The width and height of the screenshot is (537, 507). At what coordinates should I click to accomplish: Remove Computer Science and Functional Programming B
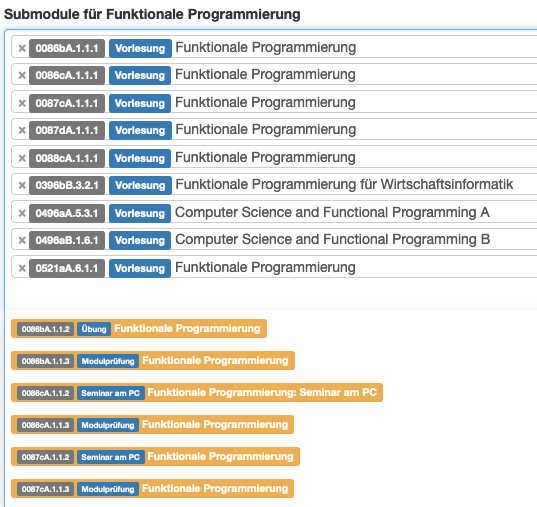point(22,240)
